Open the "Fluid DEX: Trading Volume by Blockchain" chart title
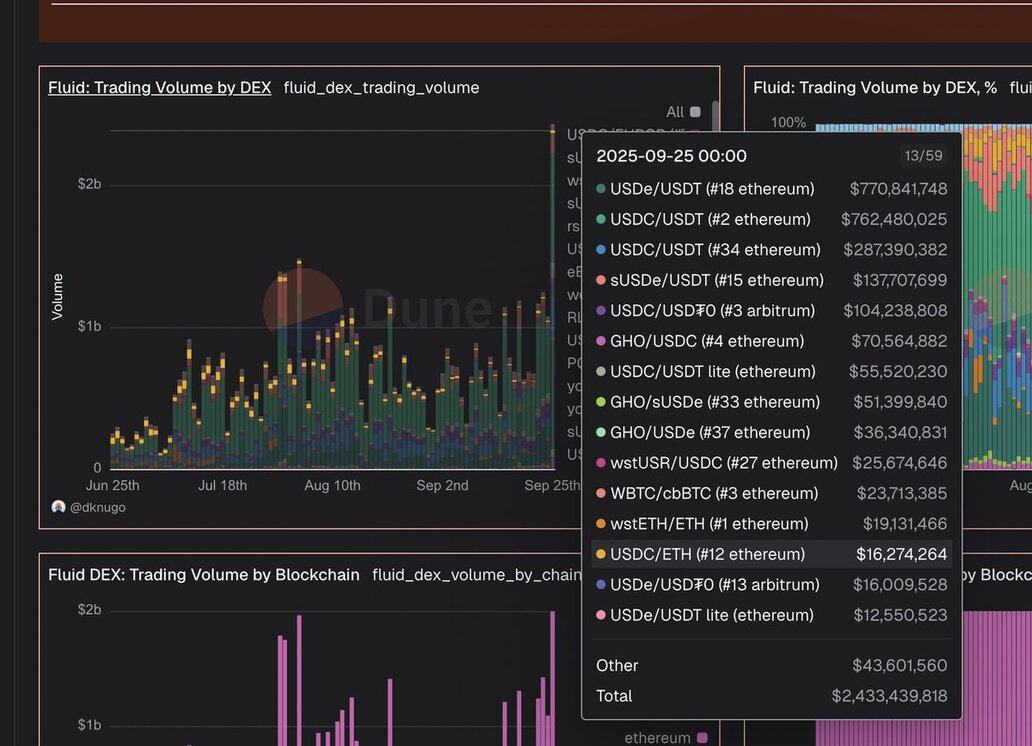The height and width of the screenshot is (746, 1032). (x=204, y=575)
